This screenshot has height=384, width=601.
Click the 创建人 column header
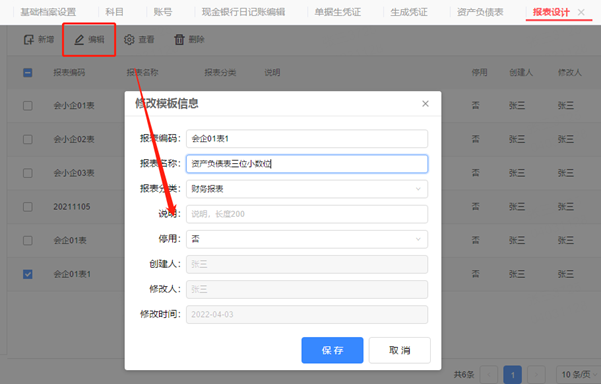tap(521, 72)
